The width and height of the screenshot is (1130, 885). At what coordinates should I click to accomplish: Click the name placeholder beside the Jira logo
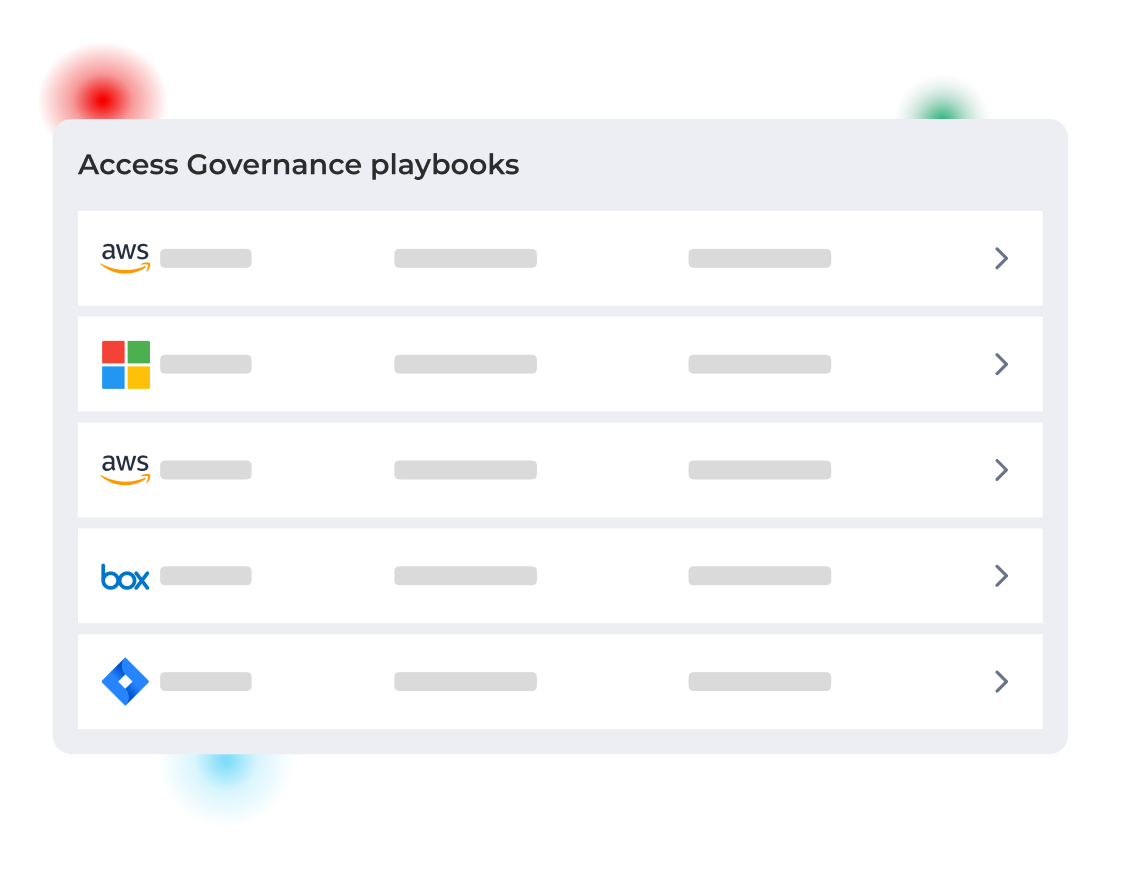tap(206, 682)
